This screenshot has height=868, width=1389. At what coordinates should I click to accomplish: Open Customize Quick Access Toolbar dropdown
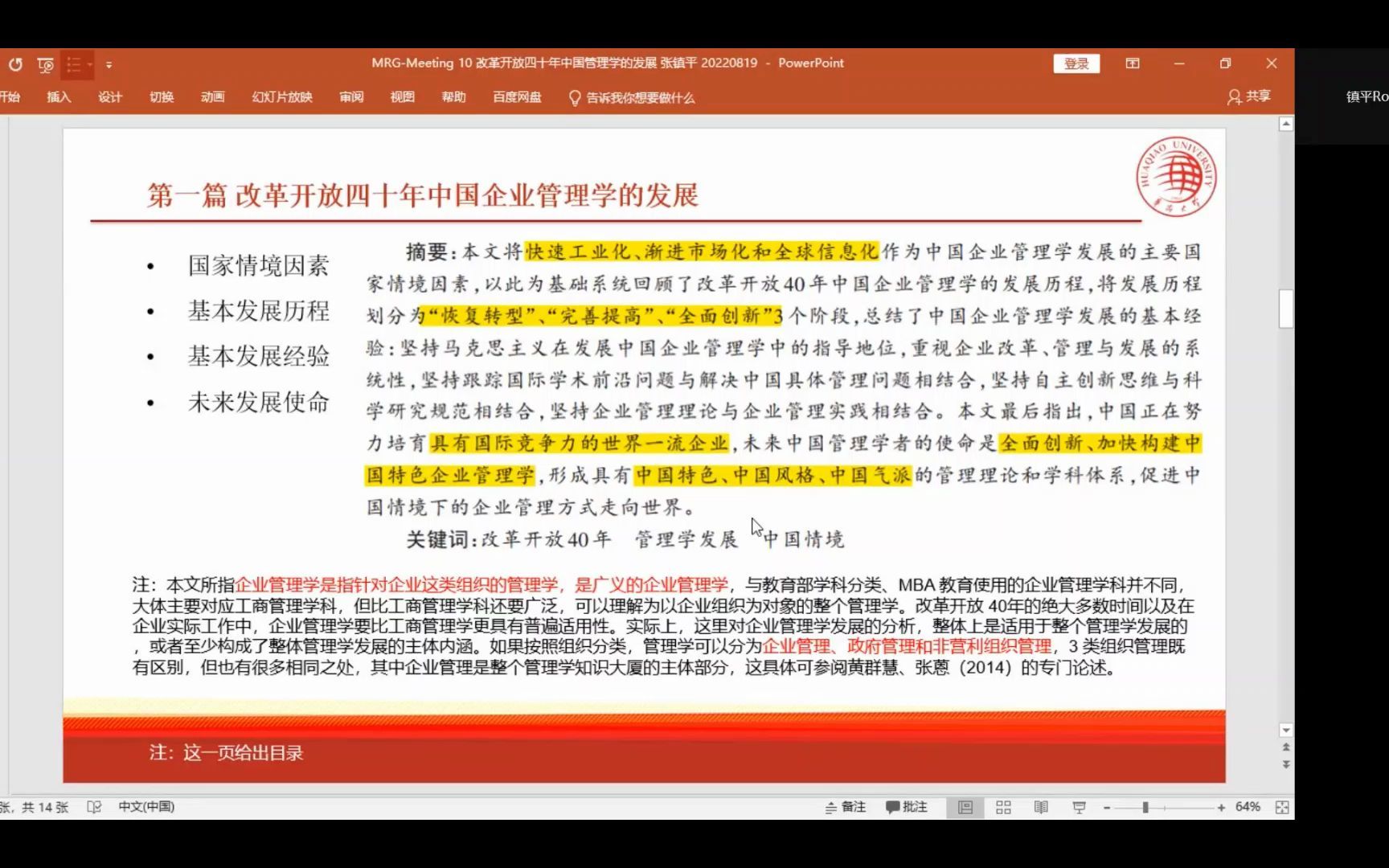[x=109, y=65]
